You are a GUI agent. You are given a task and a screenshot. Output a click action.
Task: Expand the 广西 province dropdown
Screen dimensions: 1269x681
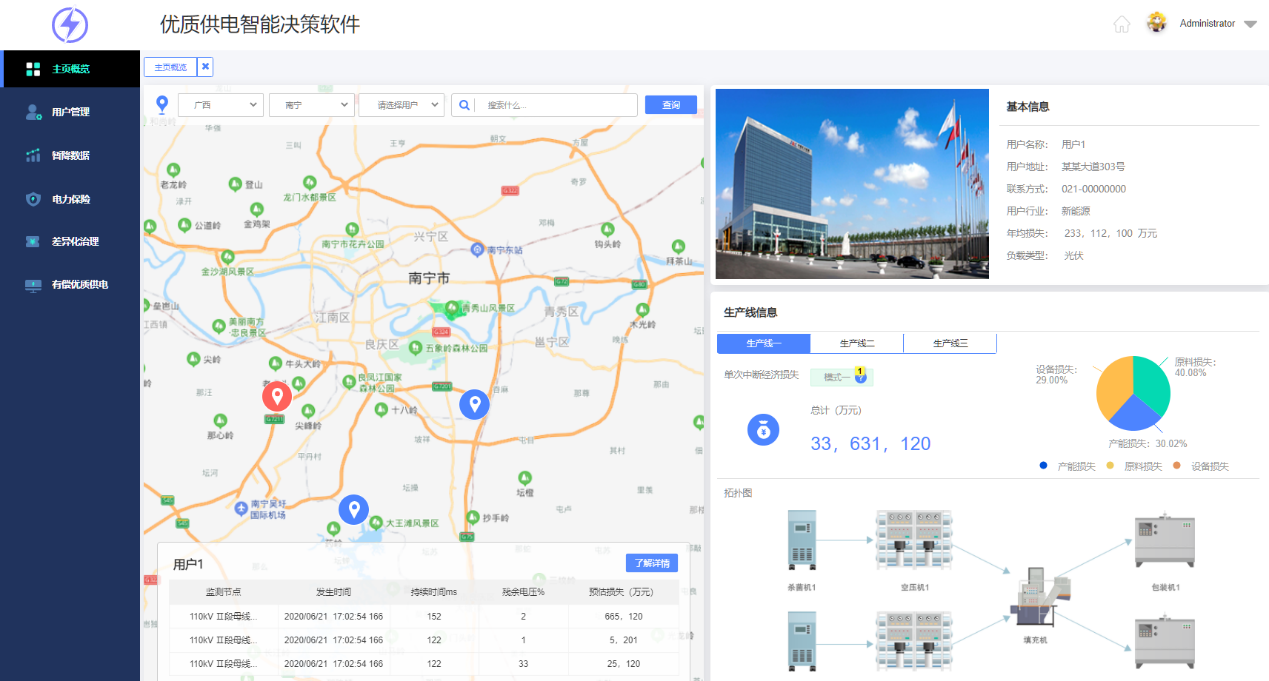pyautogui.click(x=221, y=105)
